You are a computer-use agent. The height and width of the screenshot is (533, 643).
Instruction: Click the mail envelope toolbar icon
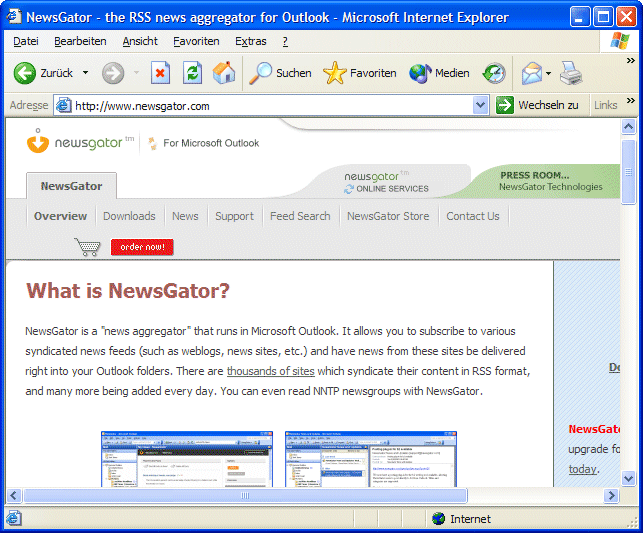click(x=532, y=73)
